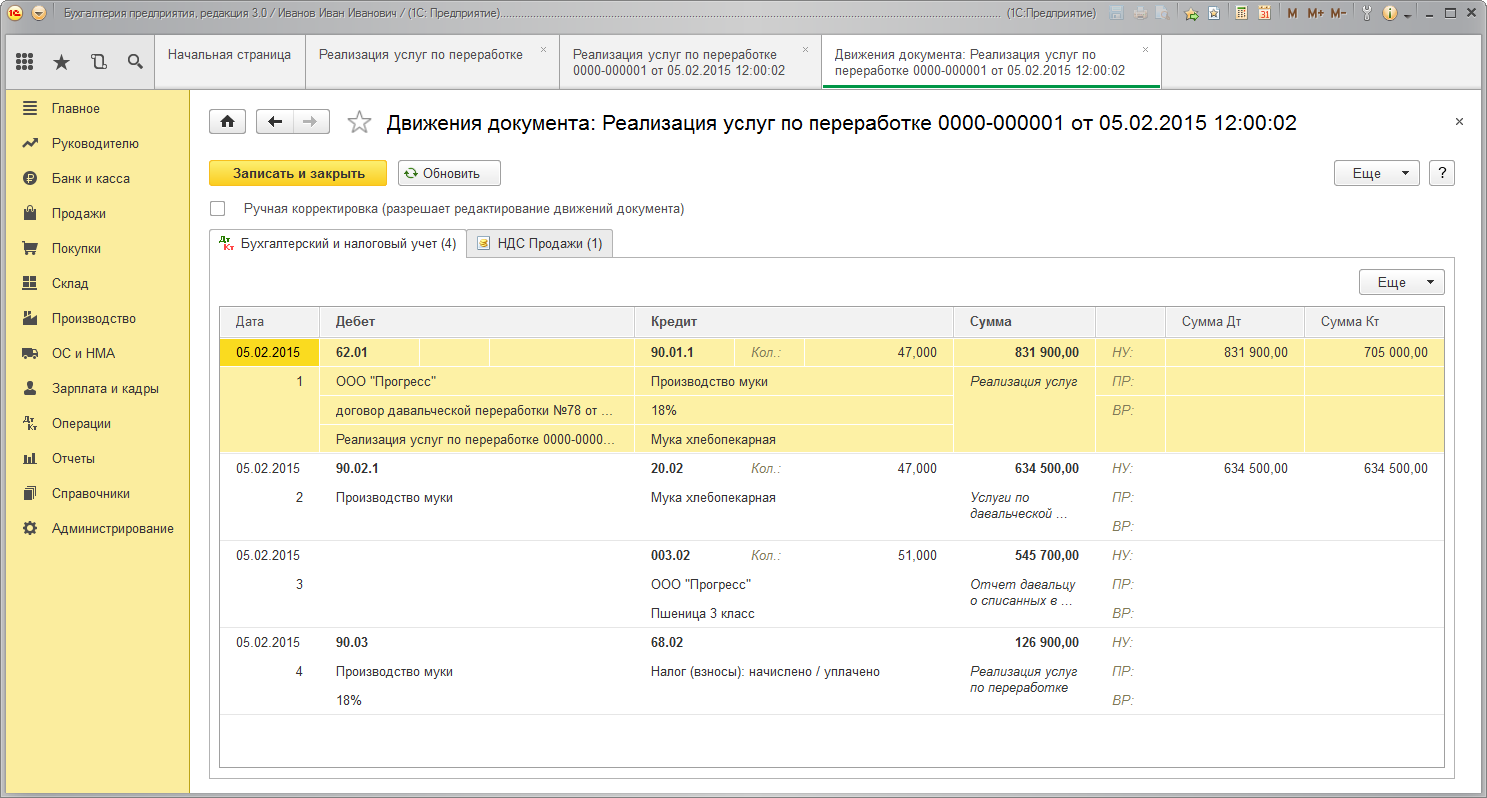Click the Save disk icon in title bar
The image size is (1487, 798).
click(1115, 13)
